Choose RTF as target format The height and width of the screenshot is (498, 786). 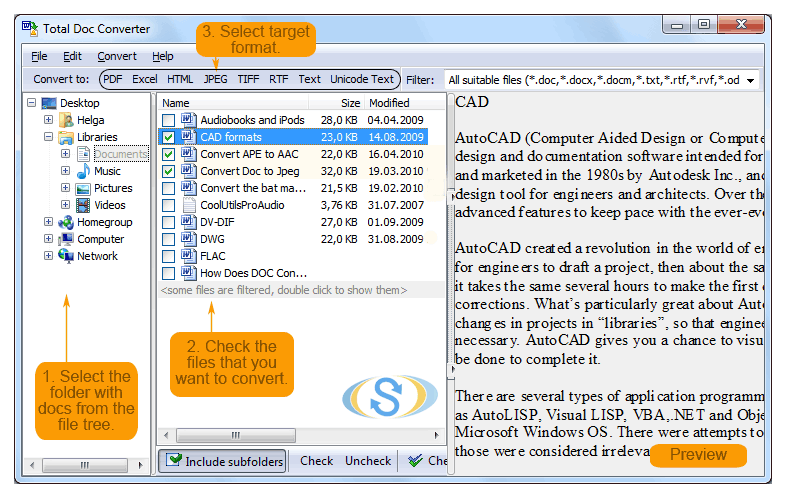279,79
